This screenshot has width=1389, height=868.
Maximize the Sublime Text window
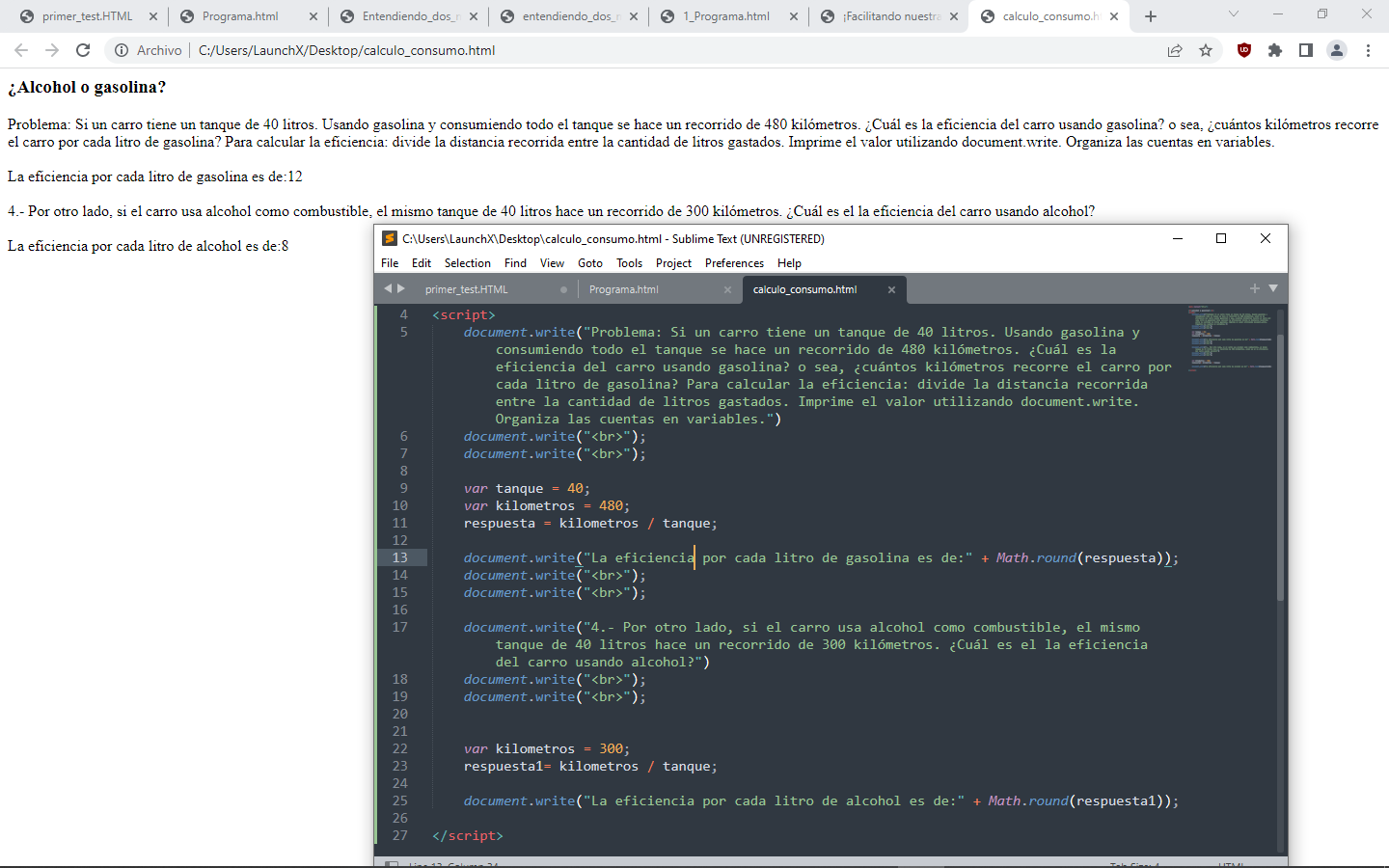click(1221, 238)
